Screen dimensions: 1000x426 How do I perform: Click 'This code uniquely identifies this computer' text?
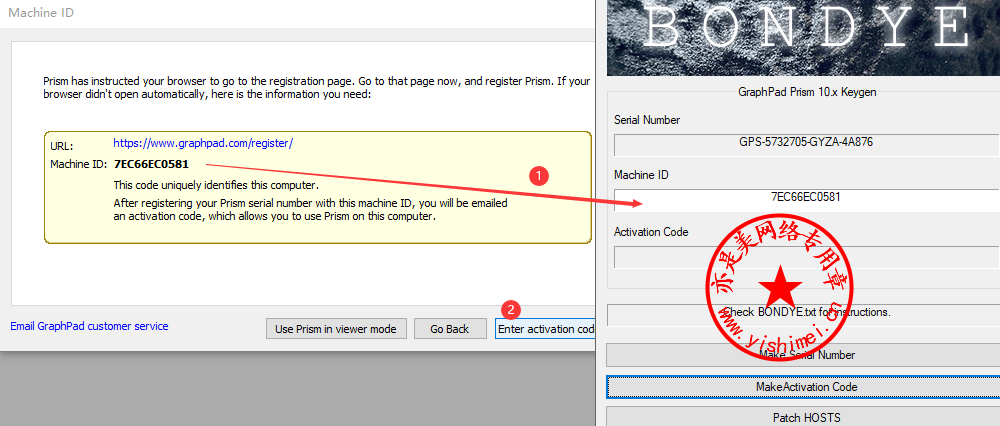[216, 185]
